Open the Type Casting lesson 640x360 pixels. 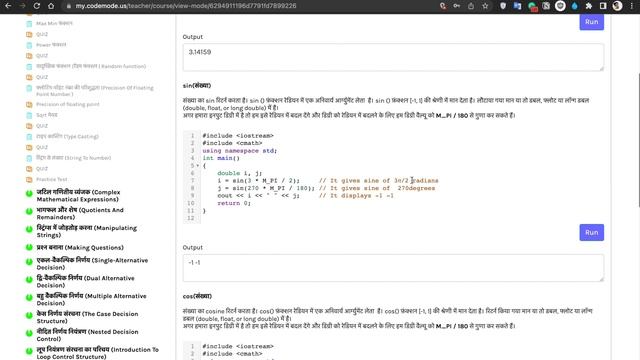click(67, 136)
